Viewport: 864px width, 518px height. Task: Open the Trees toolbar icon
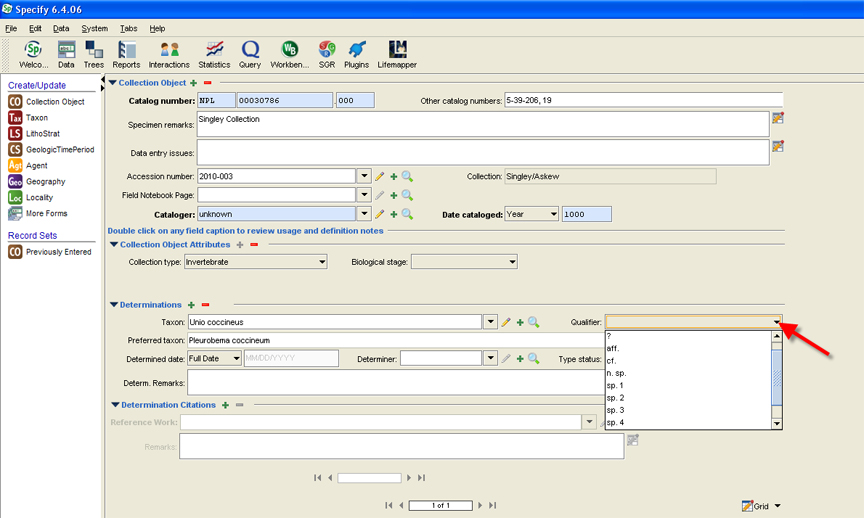tap(94, 54)
